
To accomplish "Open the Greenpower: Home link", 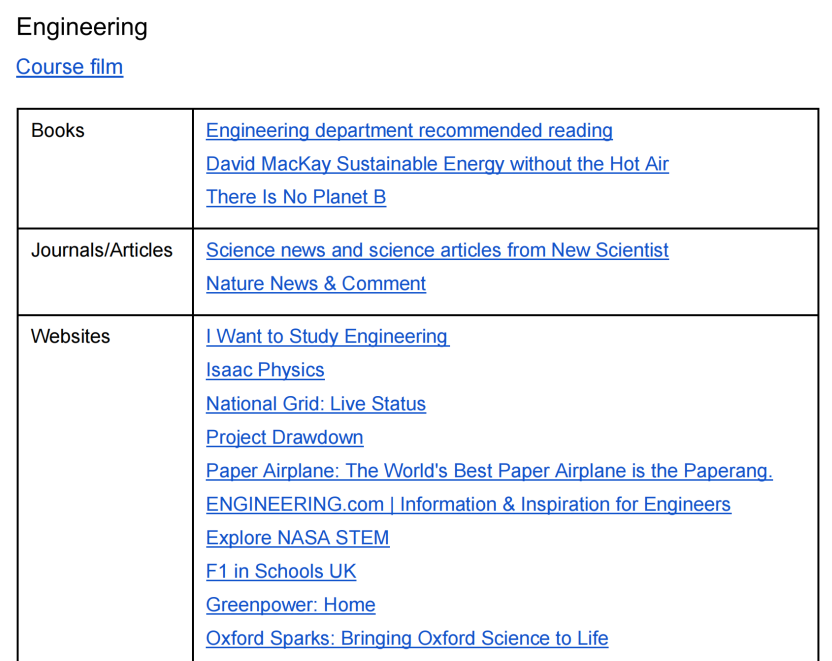I will tap(291, 605).
